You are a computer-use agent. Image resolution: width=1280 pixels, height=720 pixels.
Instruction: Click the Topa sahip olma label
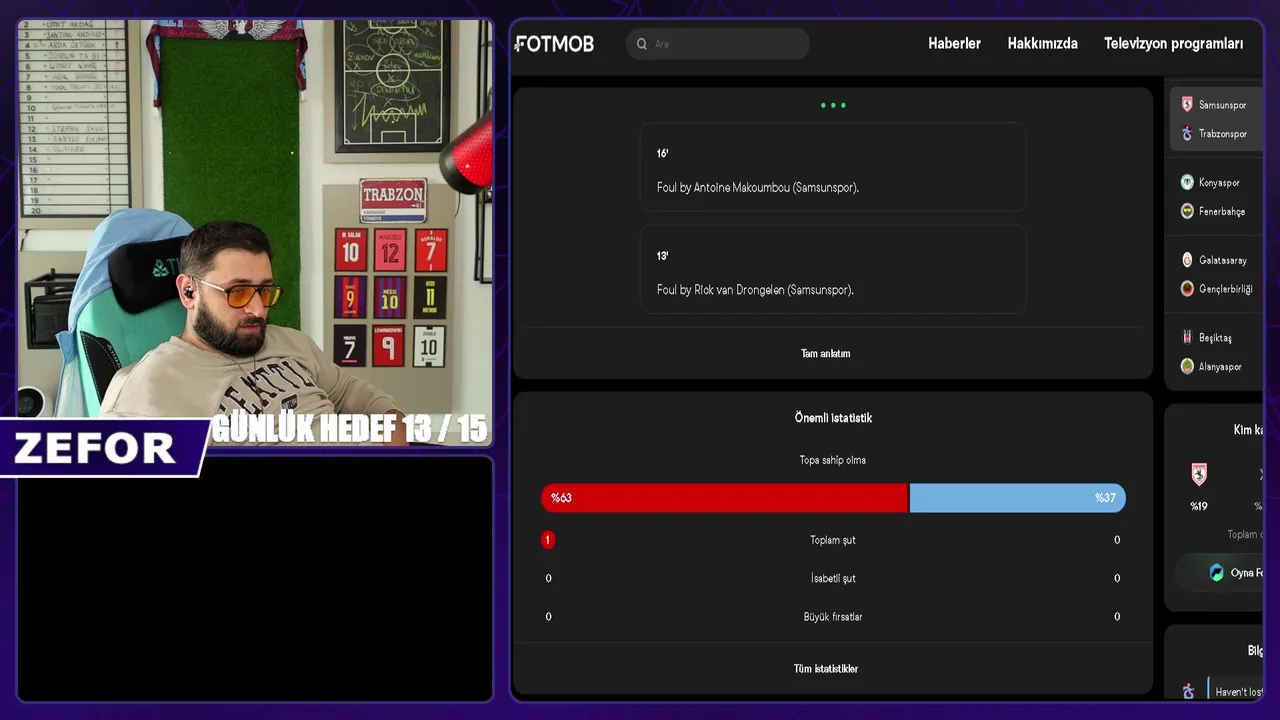pos(832,460)
